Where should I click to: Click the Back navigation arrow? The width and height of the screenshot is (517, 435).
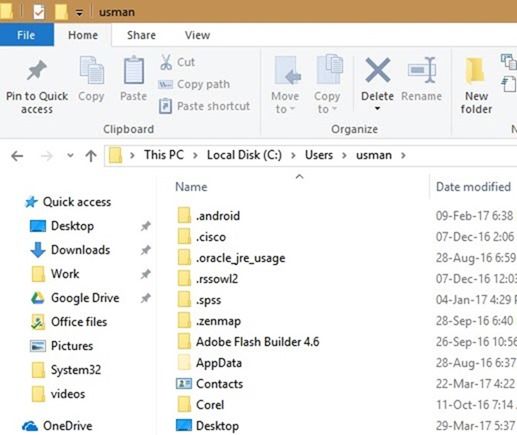pyautogui.click(x=17, y=156)
